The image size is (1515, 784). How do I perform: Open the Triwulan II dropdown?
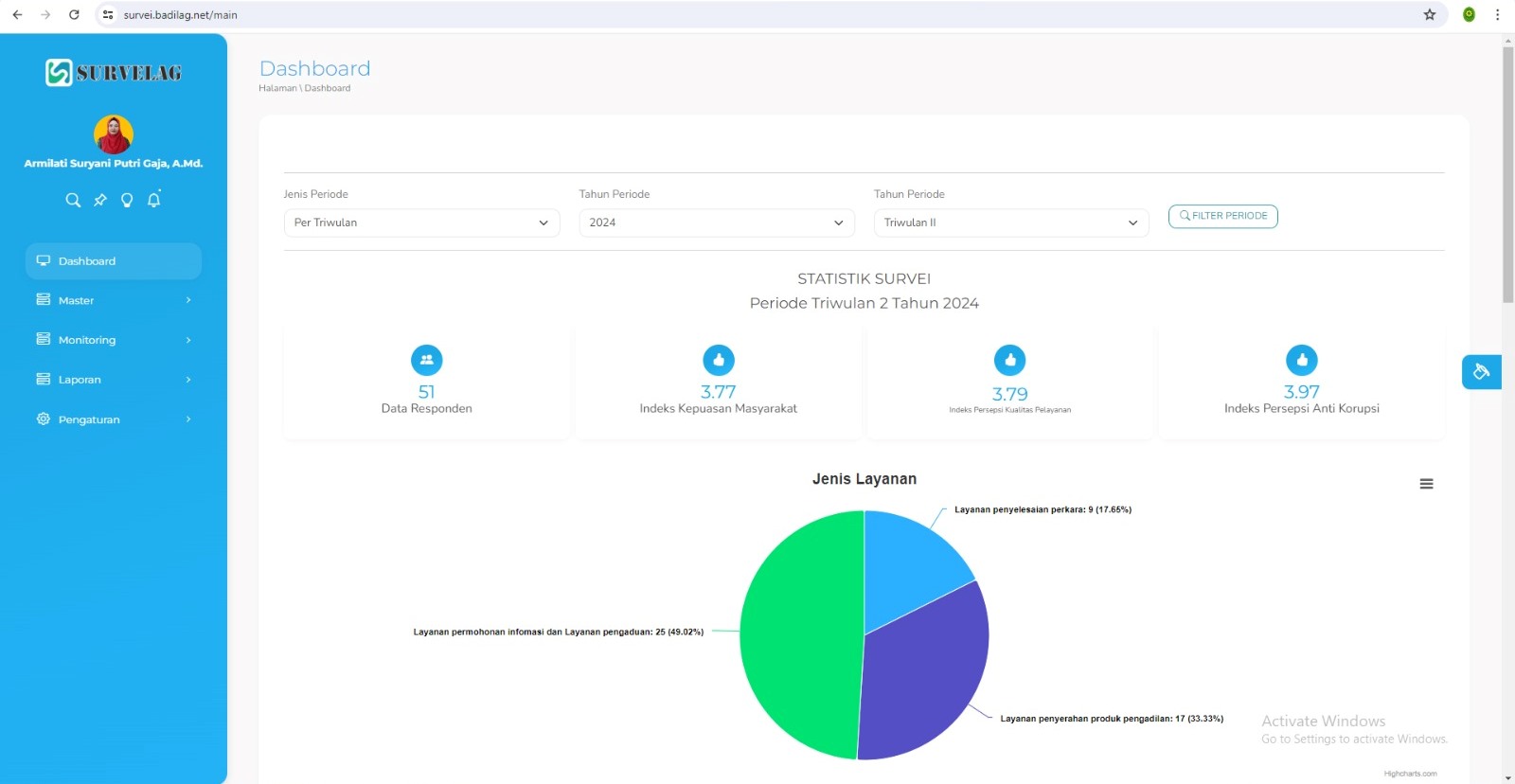(x=1010, y=223)
